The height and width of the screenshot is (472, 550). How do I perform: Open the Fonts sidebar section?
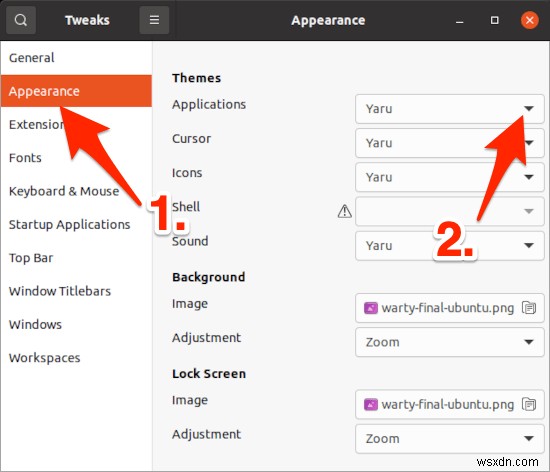(76, 157)
